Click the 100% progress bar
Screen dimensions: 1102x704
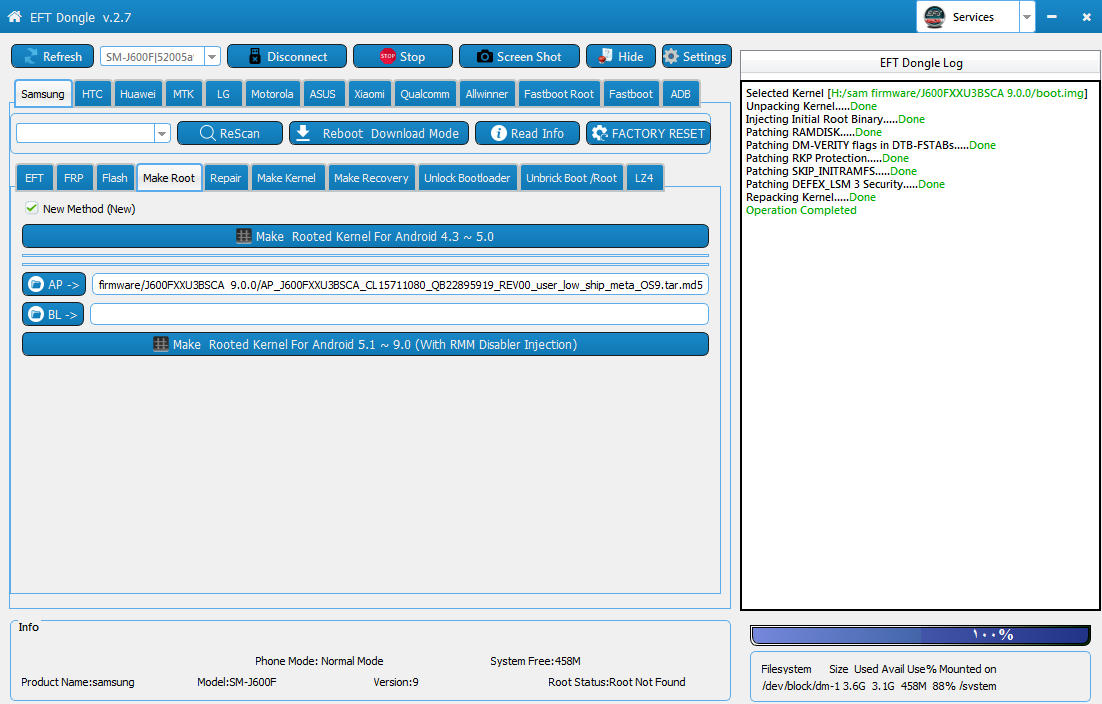(x=921, y=635)
